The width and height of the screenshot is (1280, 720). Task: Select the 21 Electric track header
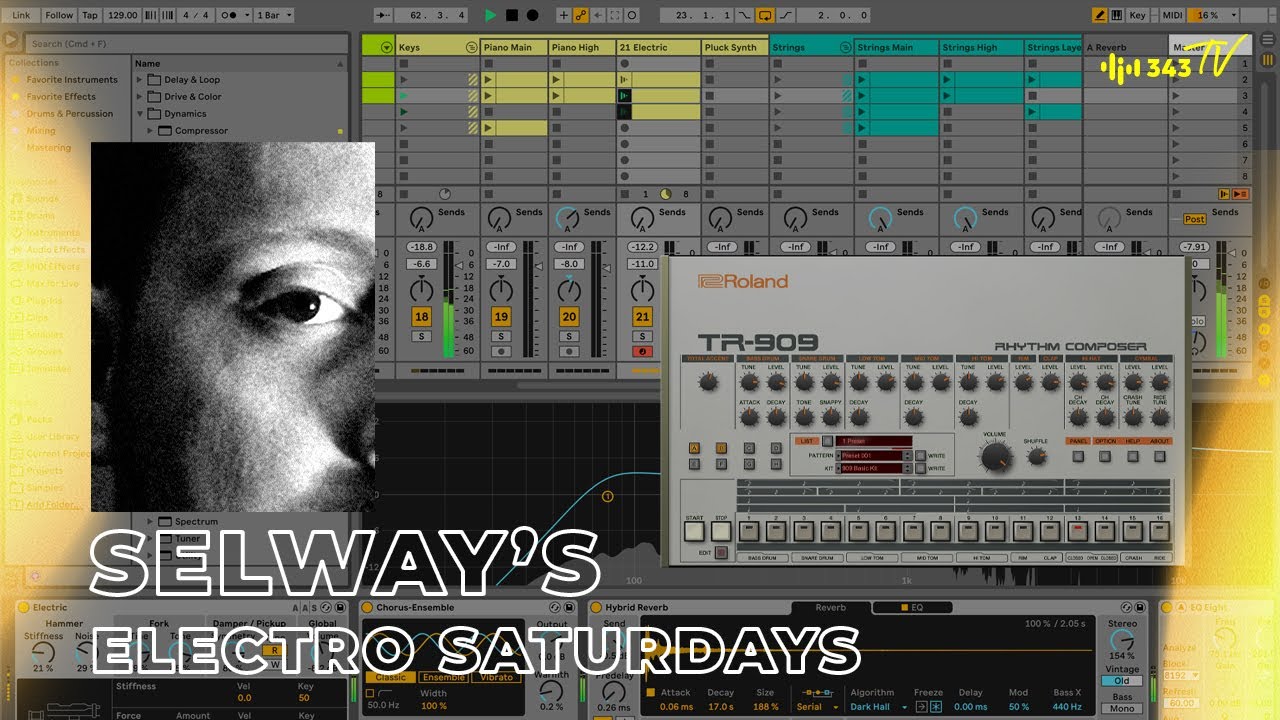[x=657, y=47]
